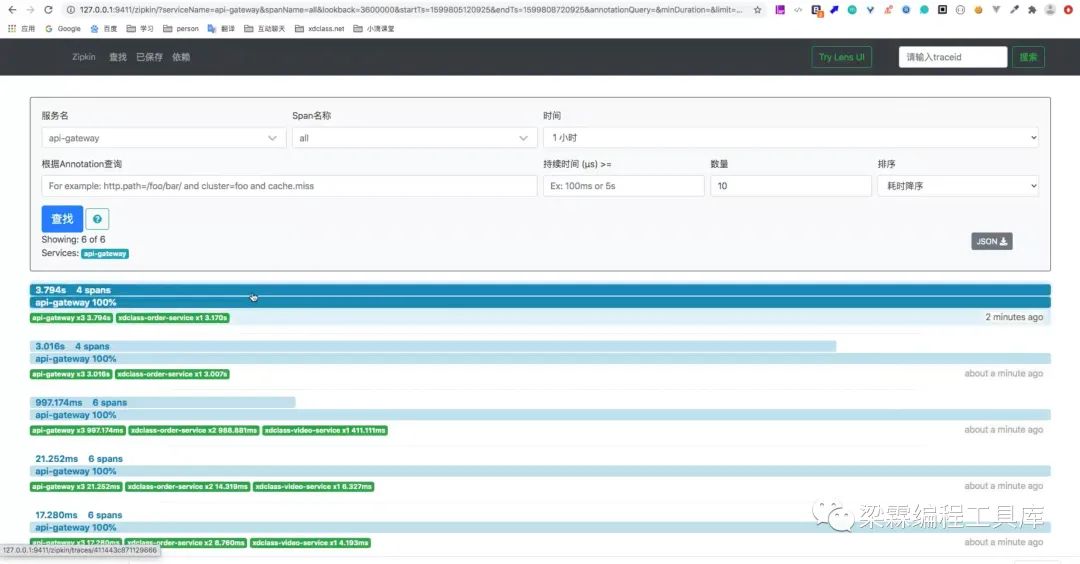The image size is (1080, 564).
Task: Open the Span名称 all dropdown
Action: point(414,138)
